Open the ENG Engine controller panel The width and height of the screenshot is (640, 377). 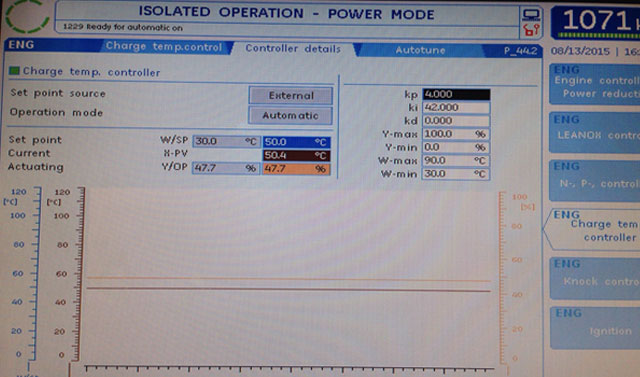595,84
